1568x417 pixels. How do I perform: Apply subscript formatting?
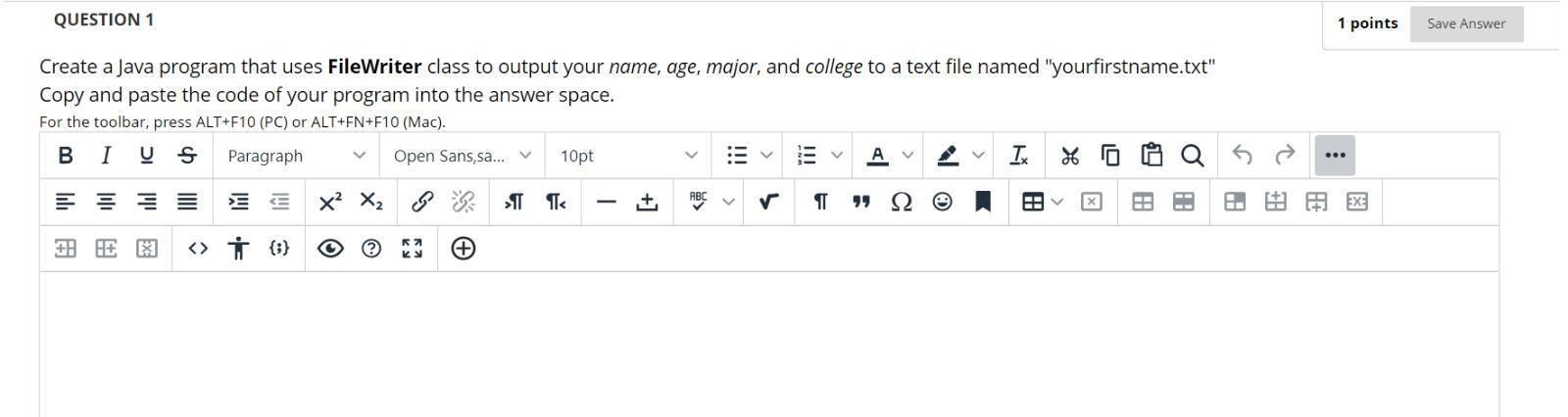point(371,202)
